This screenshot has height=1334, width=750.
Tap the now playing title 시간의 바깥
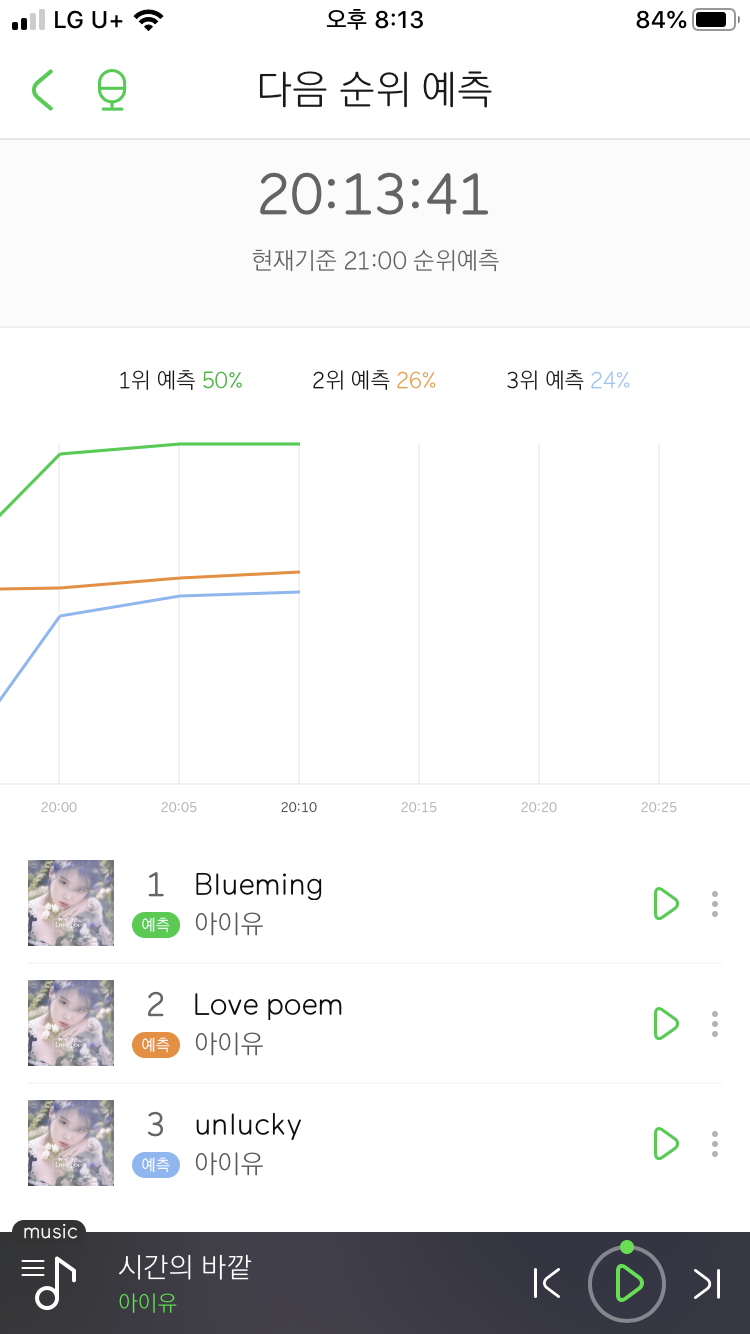click(x=185, y=1267)
